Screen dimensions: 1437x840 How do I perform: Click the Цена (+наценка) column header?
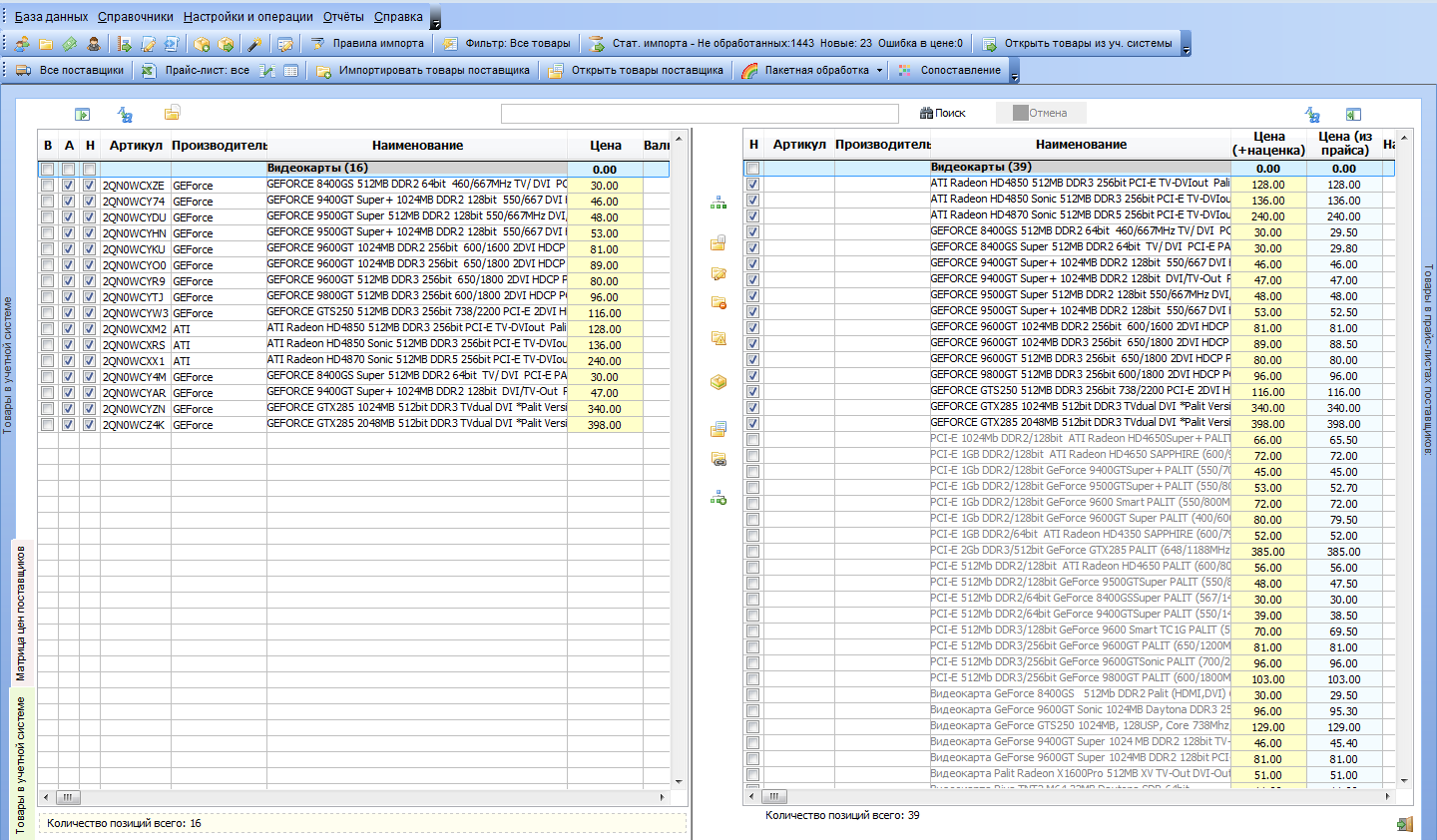tap(1268, 144)
